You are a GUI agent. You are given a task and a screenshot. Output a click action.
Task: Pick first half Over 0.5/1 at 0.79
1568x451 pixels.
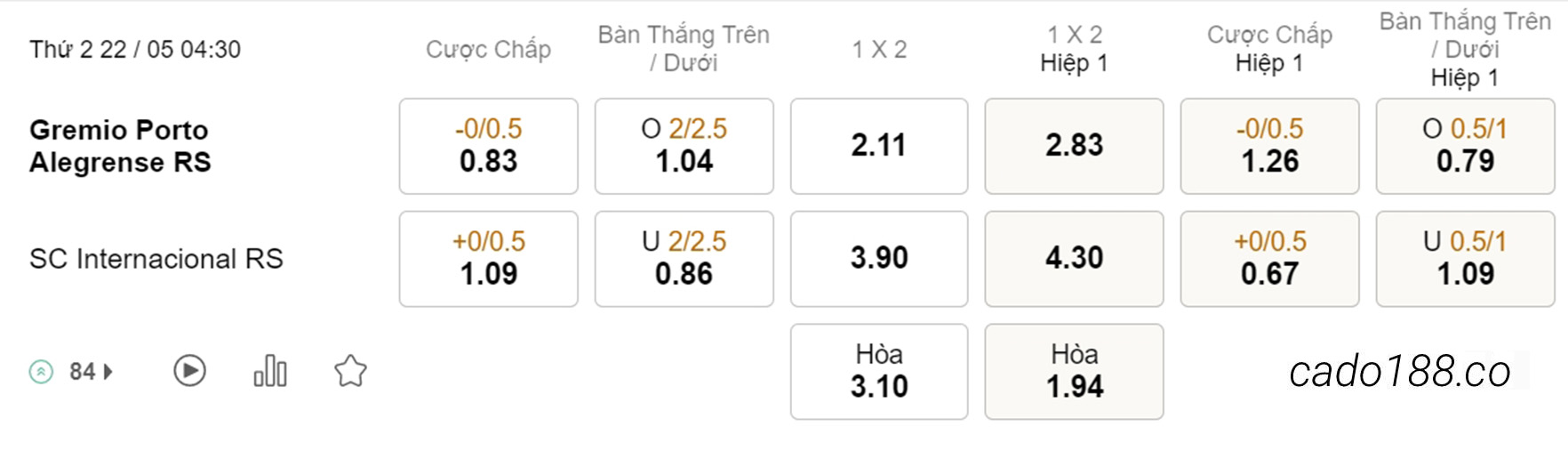(1466, 146)
